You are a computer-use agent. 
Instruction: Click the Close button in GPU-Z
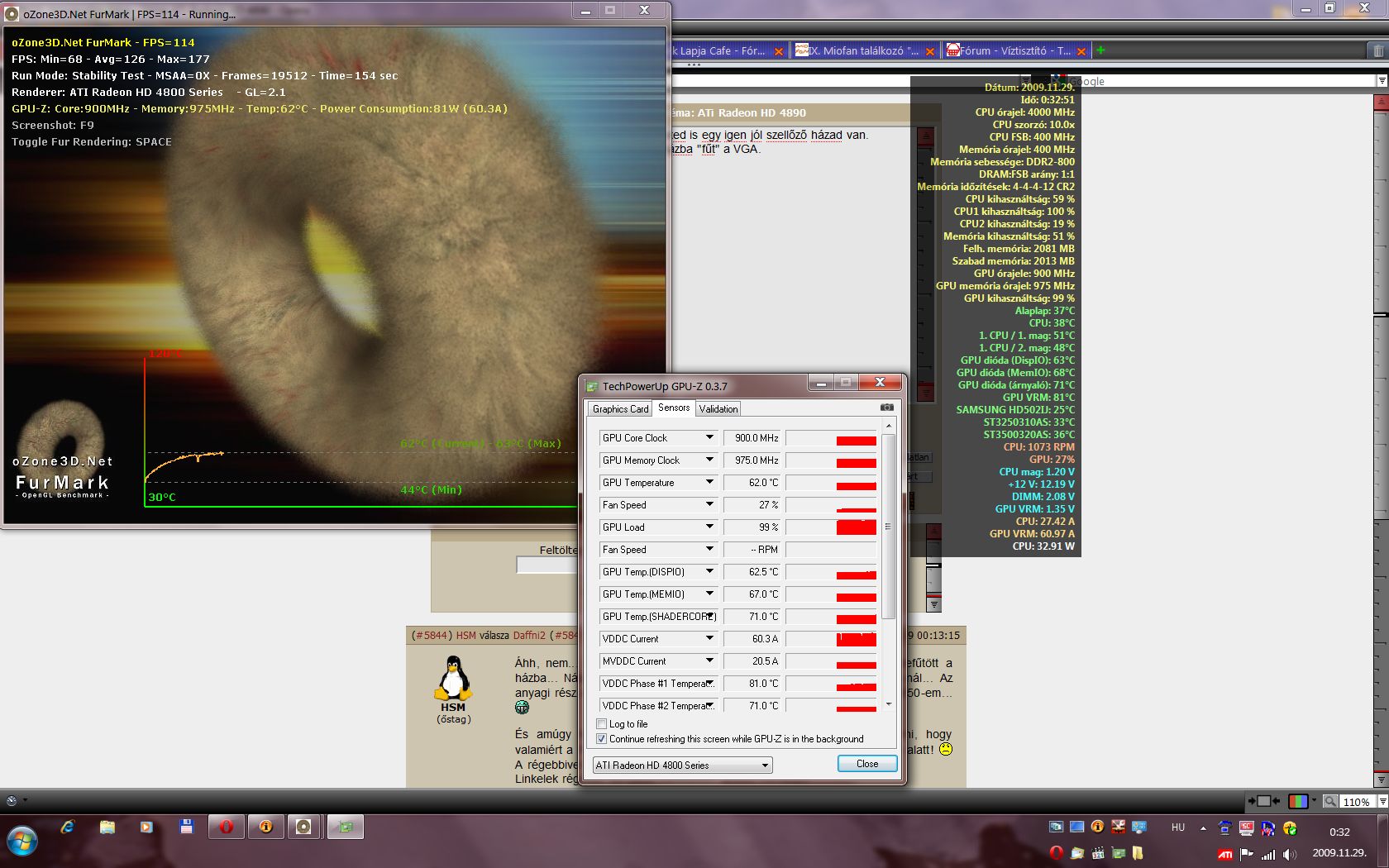(867, 764)
